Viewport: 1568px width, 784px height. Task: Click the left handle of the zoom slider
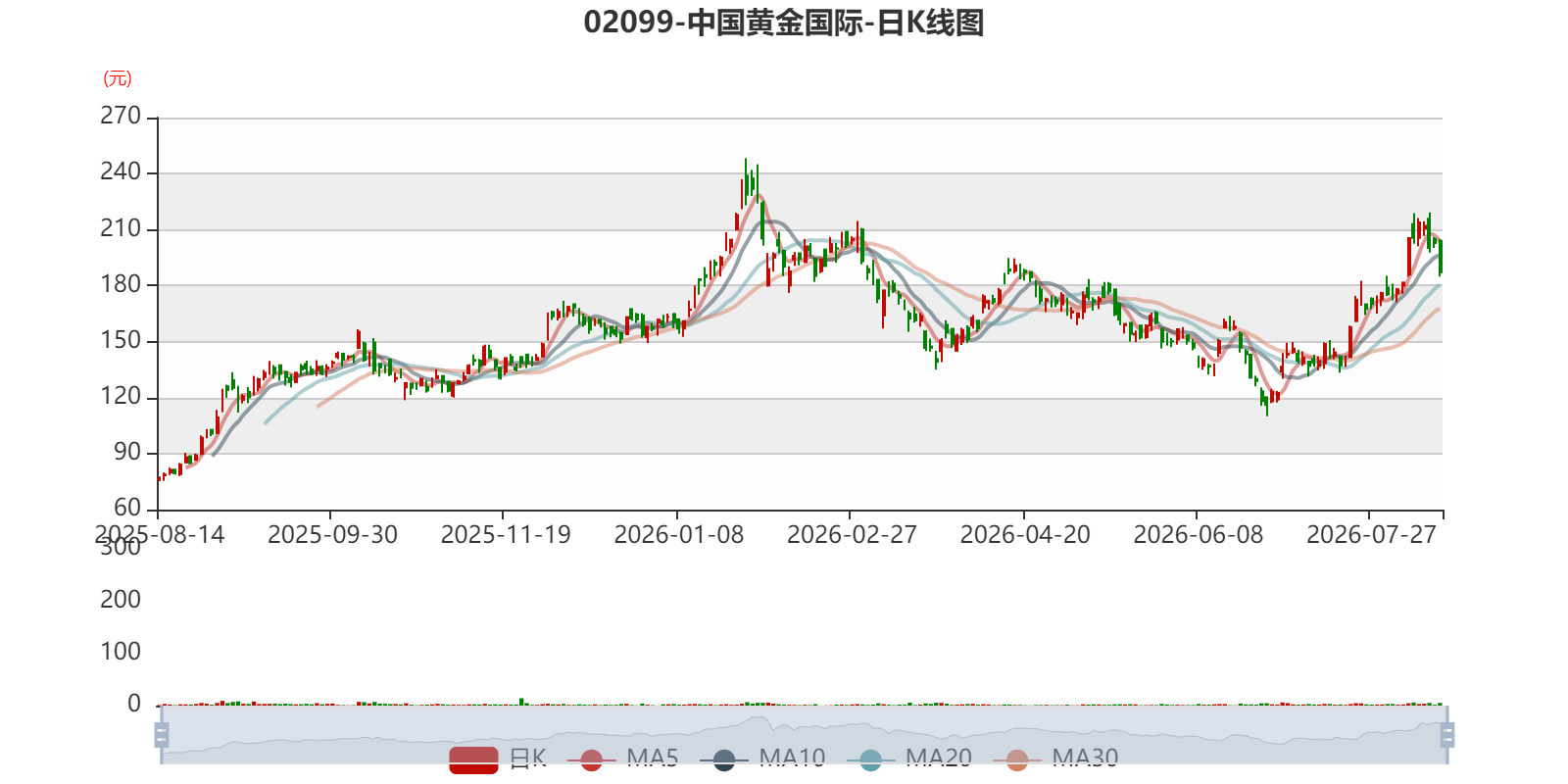tap(162, 735)
